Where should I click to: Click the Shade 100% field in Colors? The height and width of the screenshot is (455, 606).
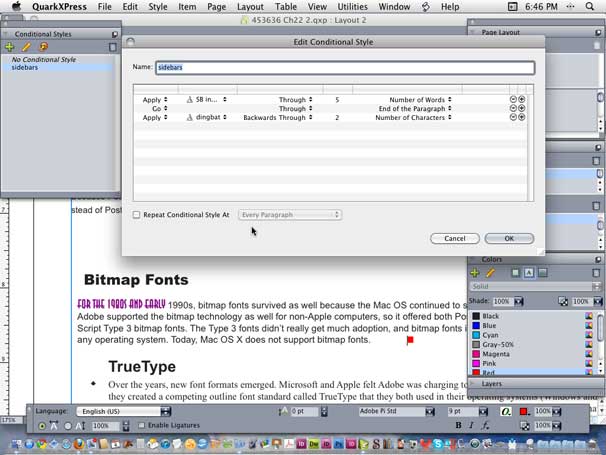(x=502, y=301)
